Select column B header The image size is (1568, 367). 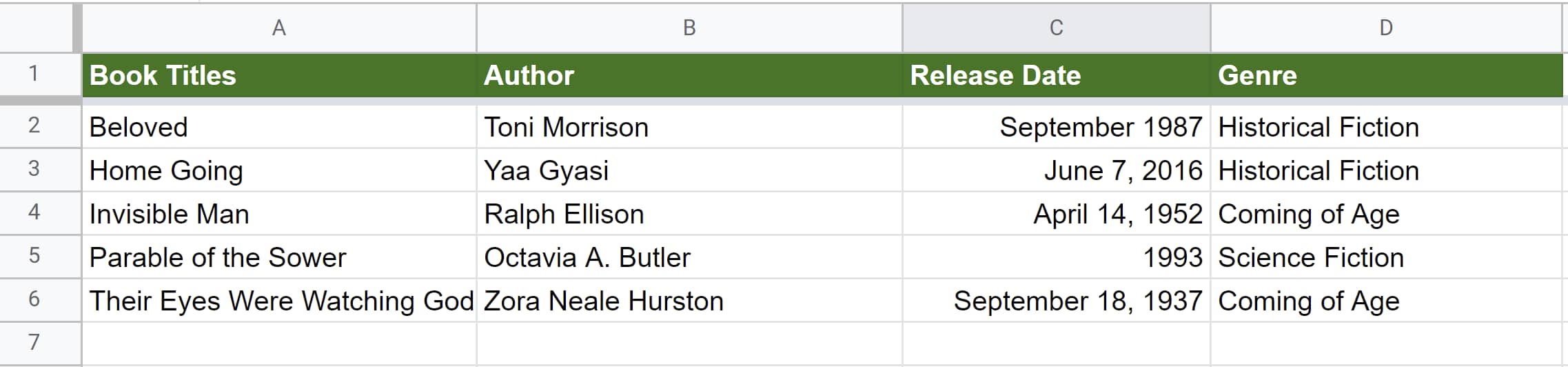689,28
